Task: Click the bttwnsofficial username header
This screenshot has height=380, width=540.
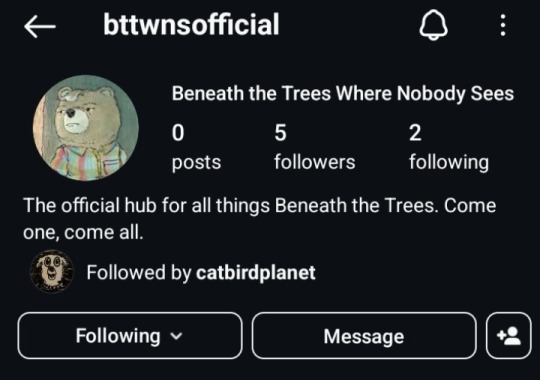Action: click(191, 24)
